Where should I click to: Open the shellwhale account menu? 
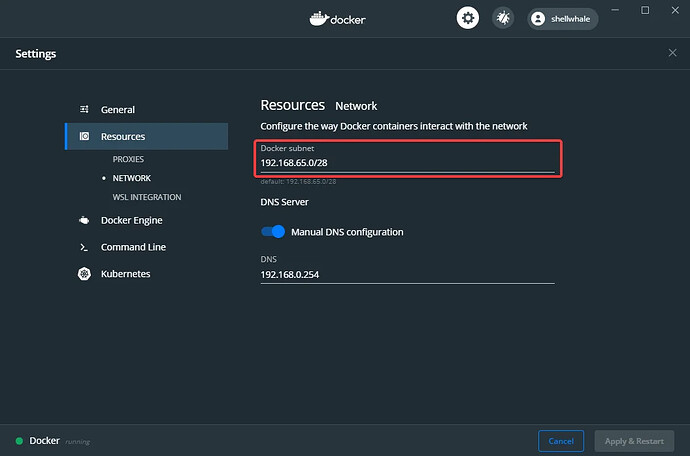(x=563, y=18)
